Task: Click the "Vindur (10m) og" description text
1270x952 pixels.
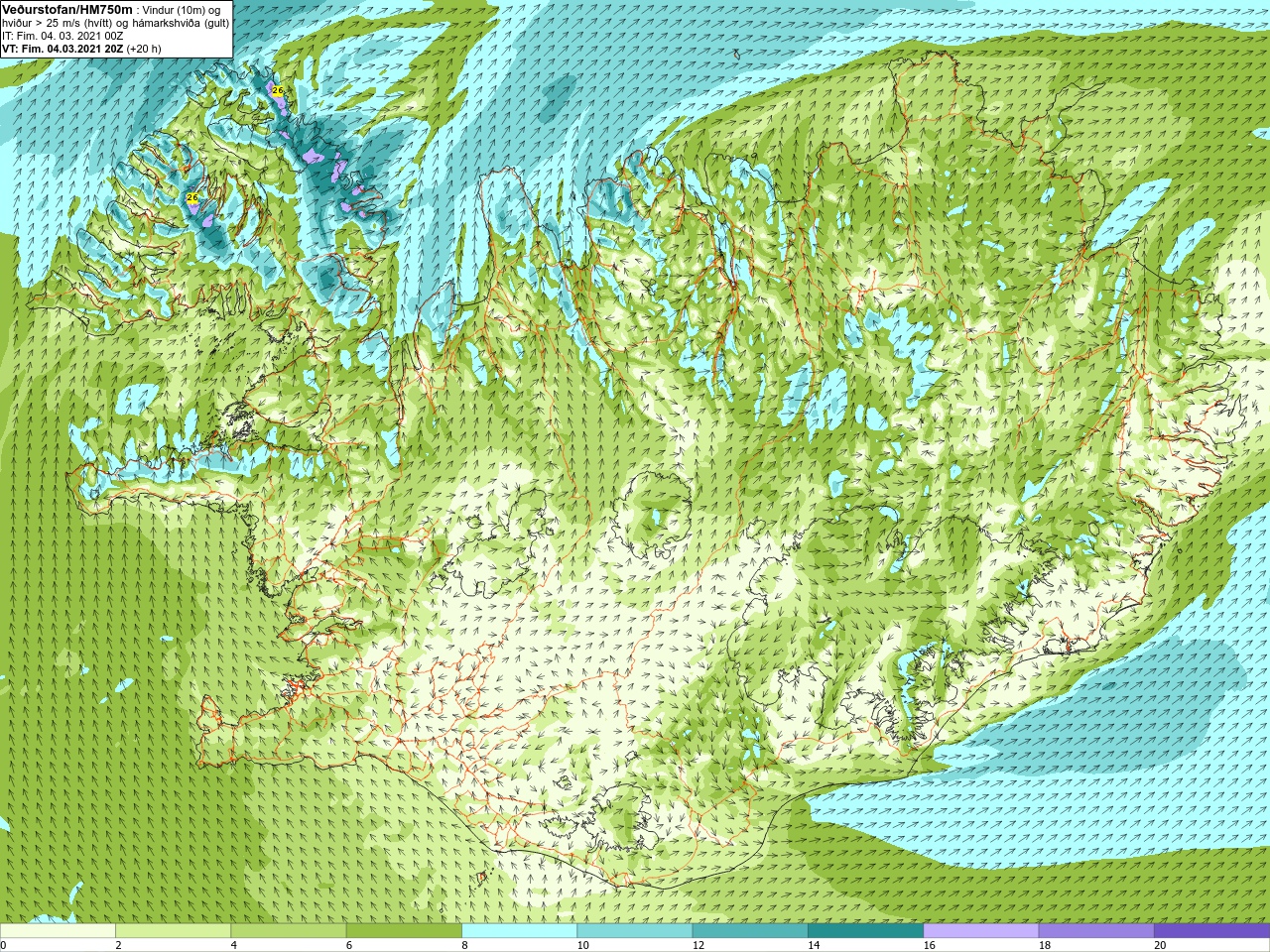Action: click(182, 10)
